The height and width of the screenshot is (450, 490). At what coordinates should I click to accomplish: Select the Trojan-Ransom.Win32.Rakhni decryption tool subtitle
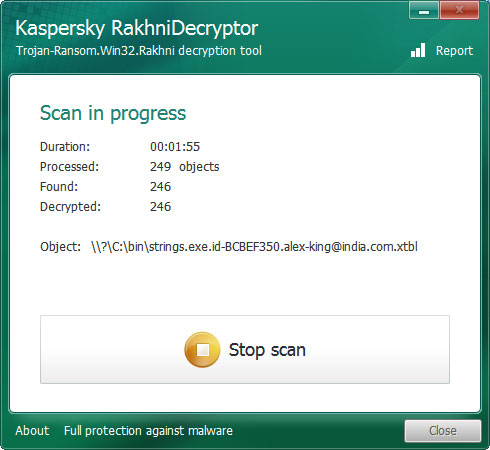tap(139, 51)
